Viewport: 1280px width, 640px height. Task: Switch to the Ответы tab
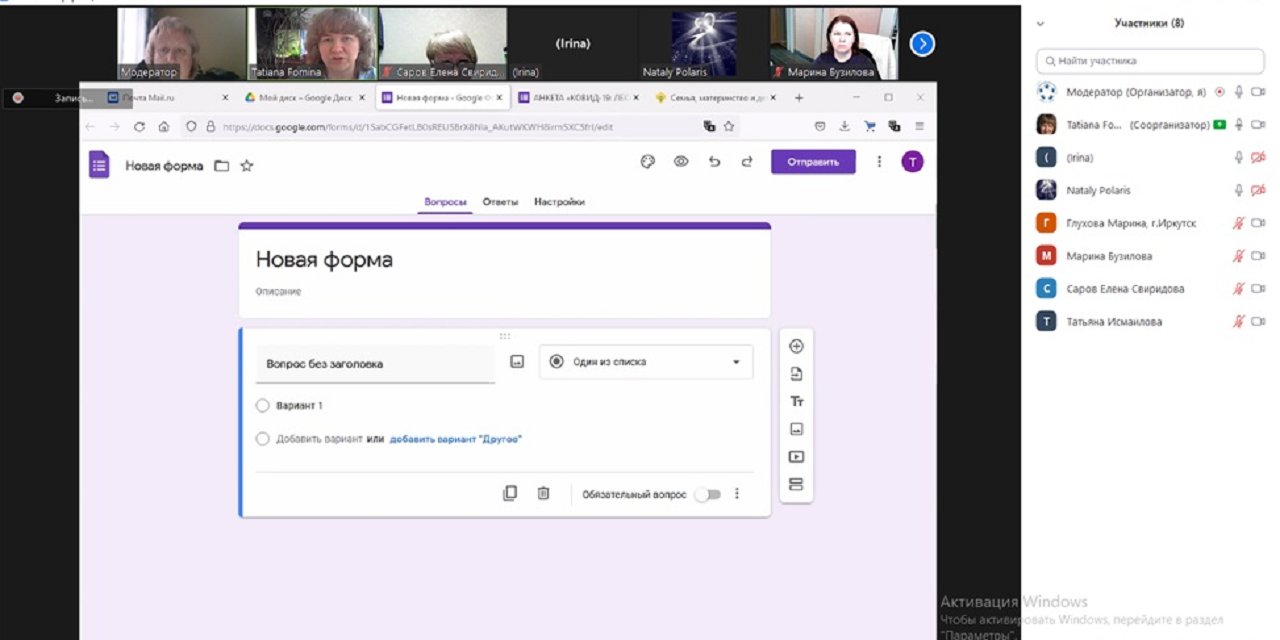[500, 202]
